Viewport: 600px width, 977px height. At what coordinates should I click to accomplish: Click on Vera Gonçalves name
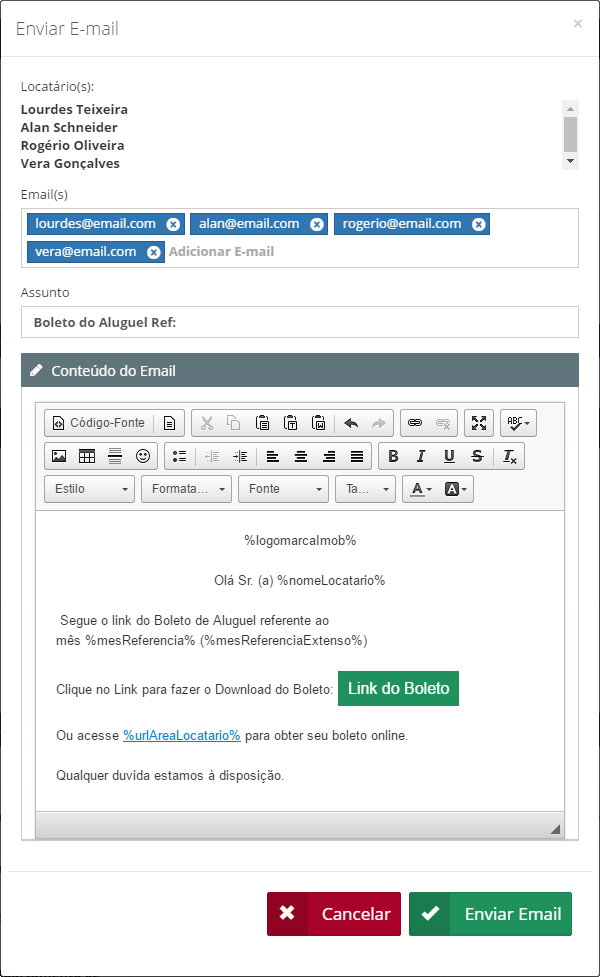[70, 163]
